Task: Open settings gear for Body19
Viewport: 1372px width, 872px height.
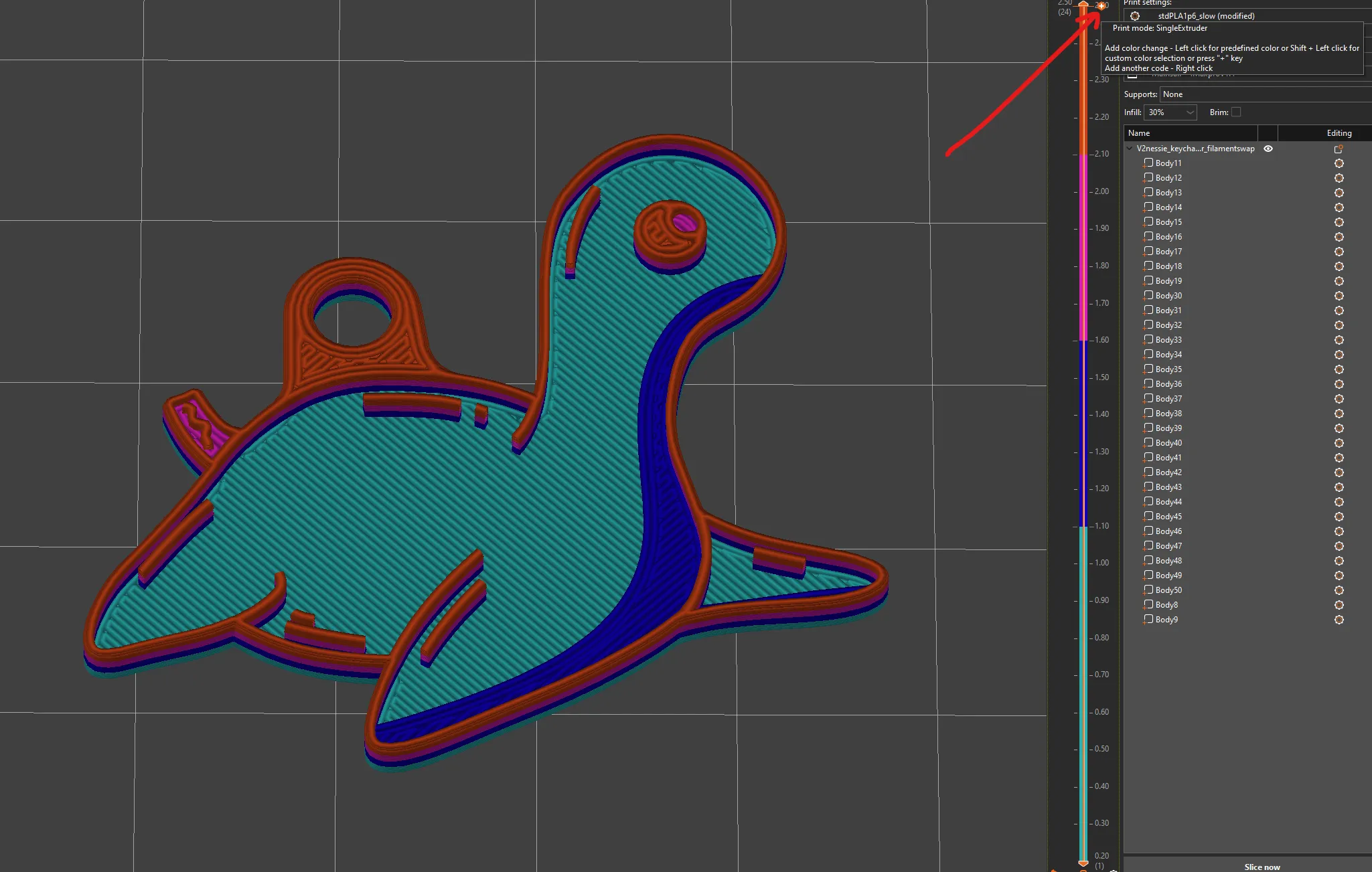Action: [1339, 281]
